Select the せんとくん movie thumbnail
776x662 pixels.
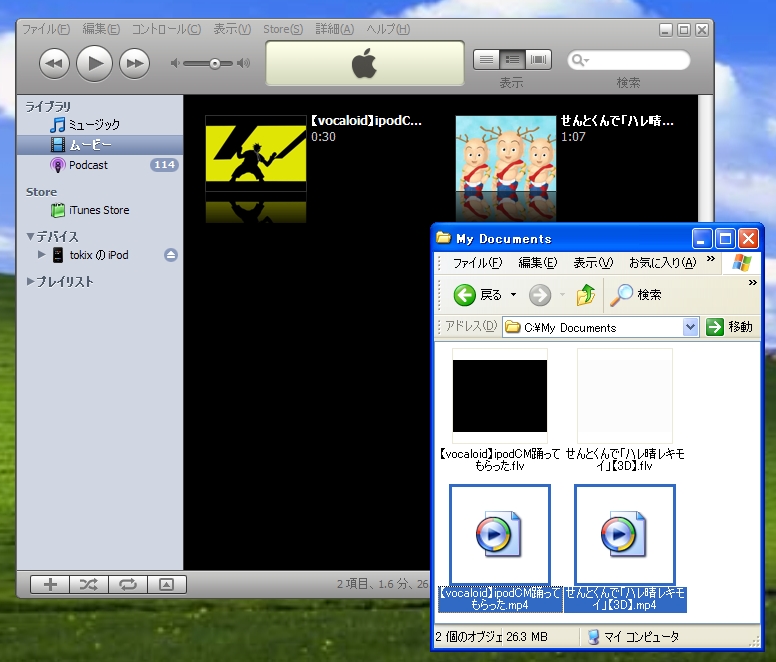506,153
